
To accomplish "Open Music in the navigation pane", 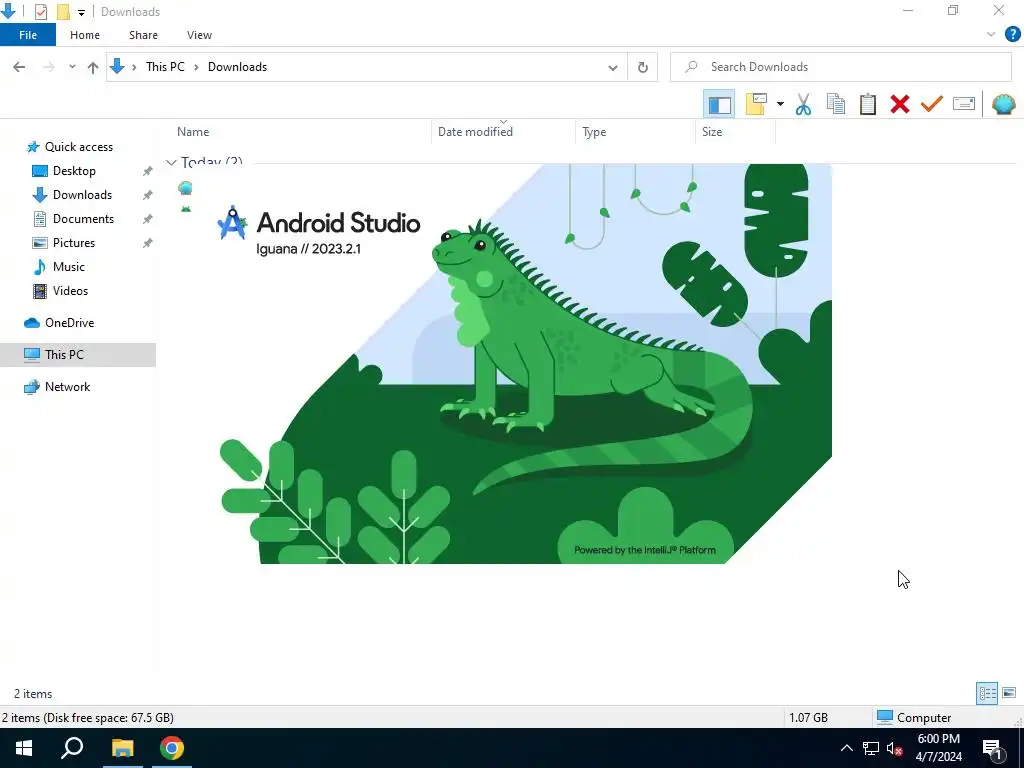I will click(x=69, y=267).
